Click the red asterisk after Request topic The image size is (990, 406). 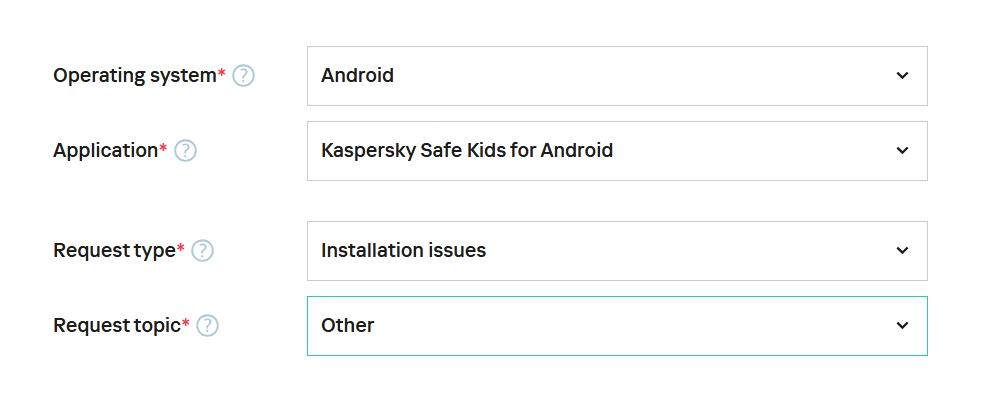[186, 323]
